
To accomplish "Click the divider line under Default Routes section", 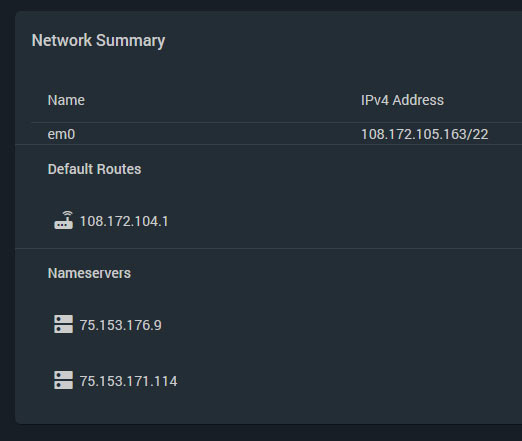I will 269,248.
